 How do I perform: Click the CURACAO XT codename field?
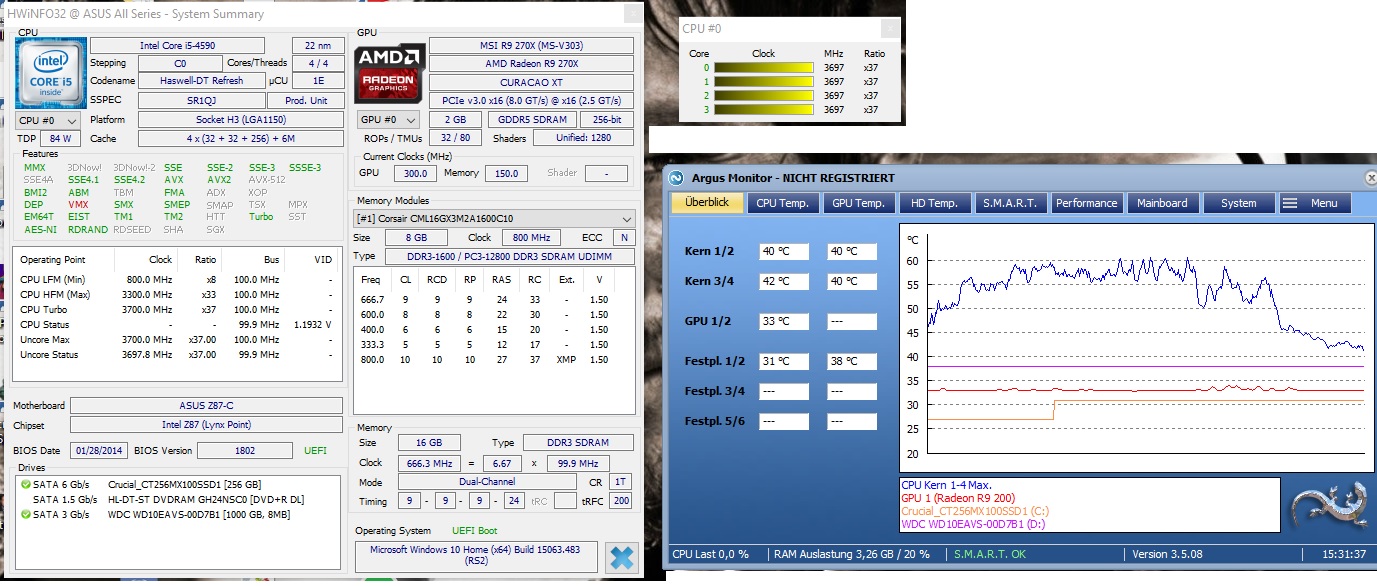[x=531, y=83]
